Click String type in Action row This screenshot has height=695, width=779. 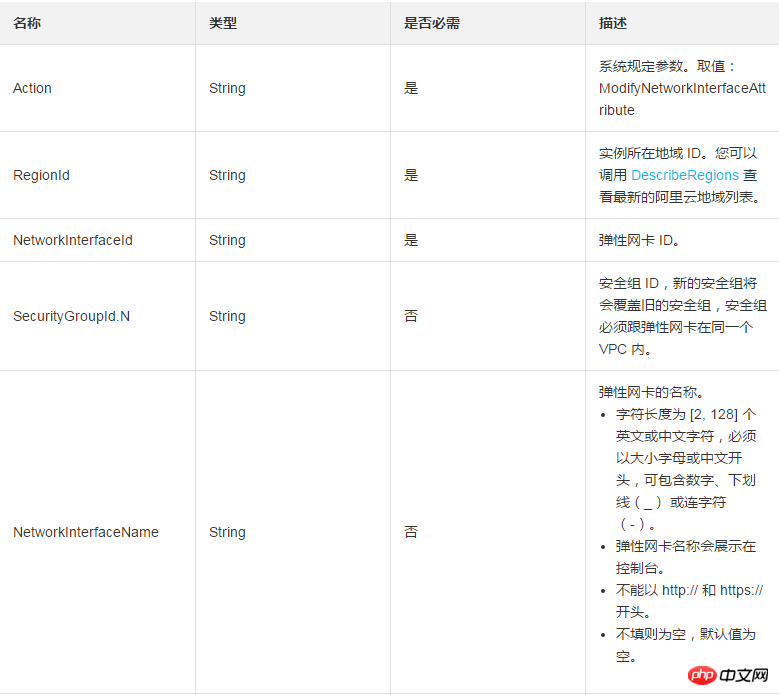point(227,88)
